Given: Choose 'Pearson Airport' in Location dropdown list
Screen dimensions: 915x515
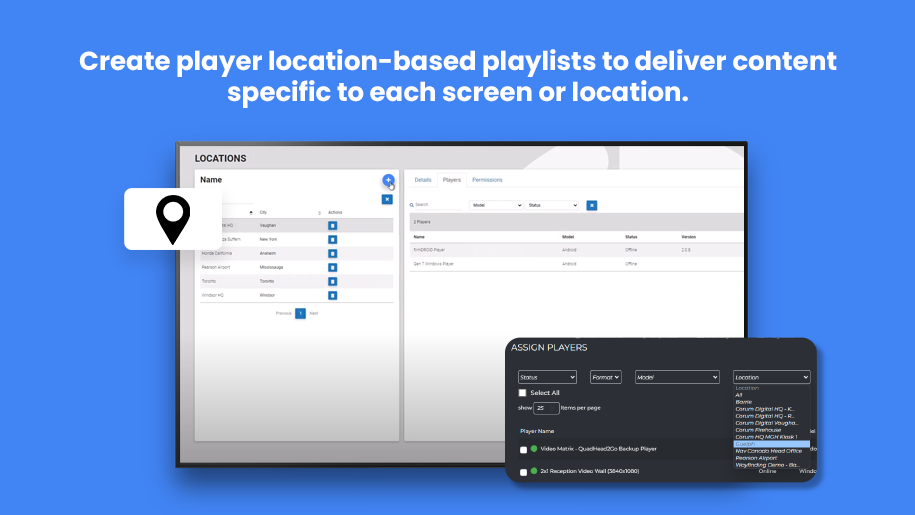Looking at the screenshot, I should pos(771,458).
